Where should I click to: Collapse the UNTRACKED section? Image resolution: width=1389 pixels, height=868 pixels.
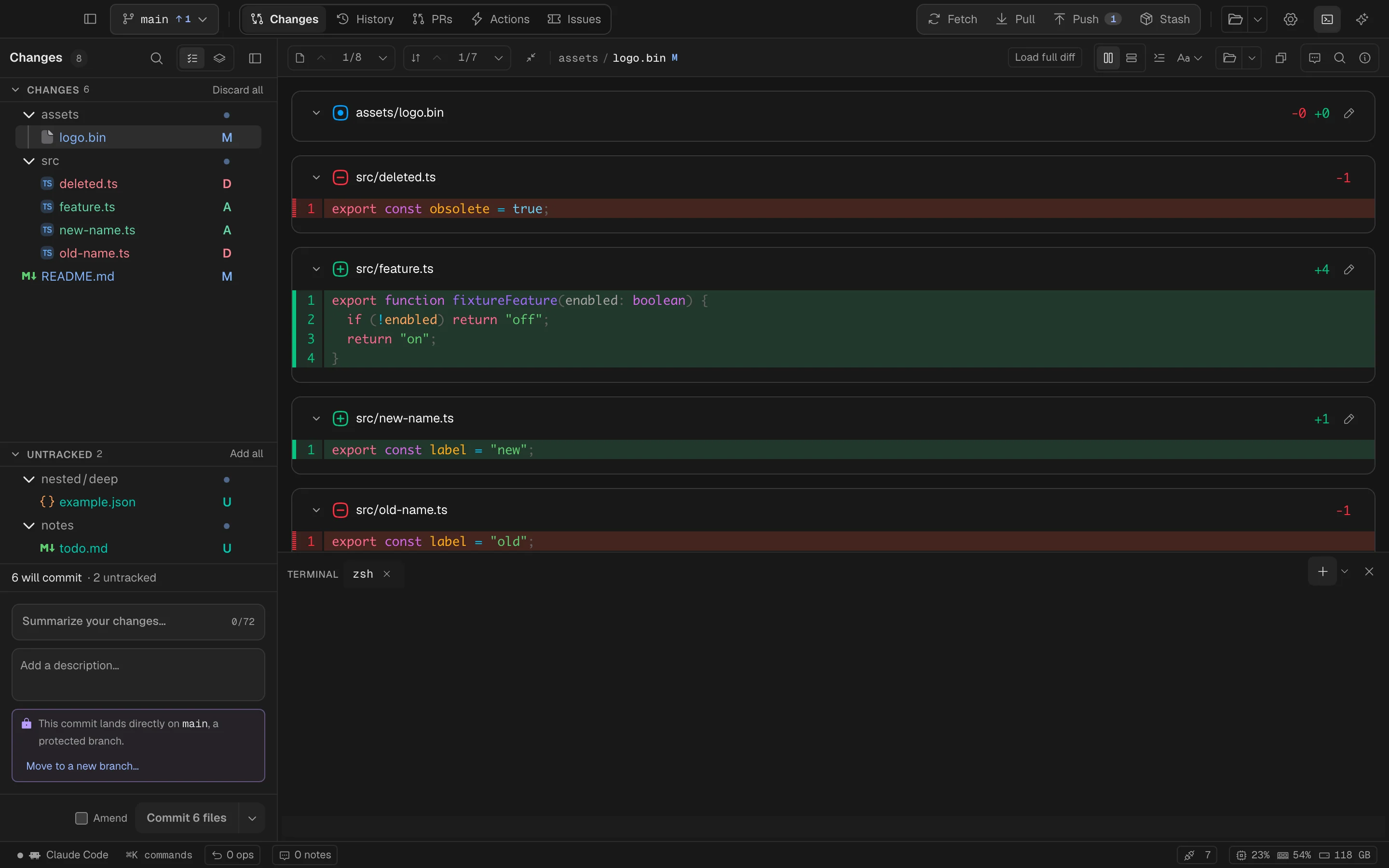pos(15,454)
